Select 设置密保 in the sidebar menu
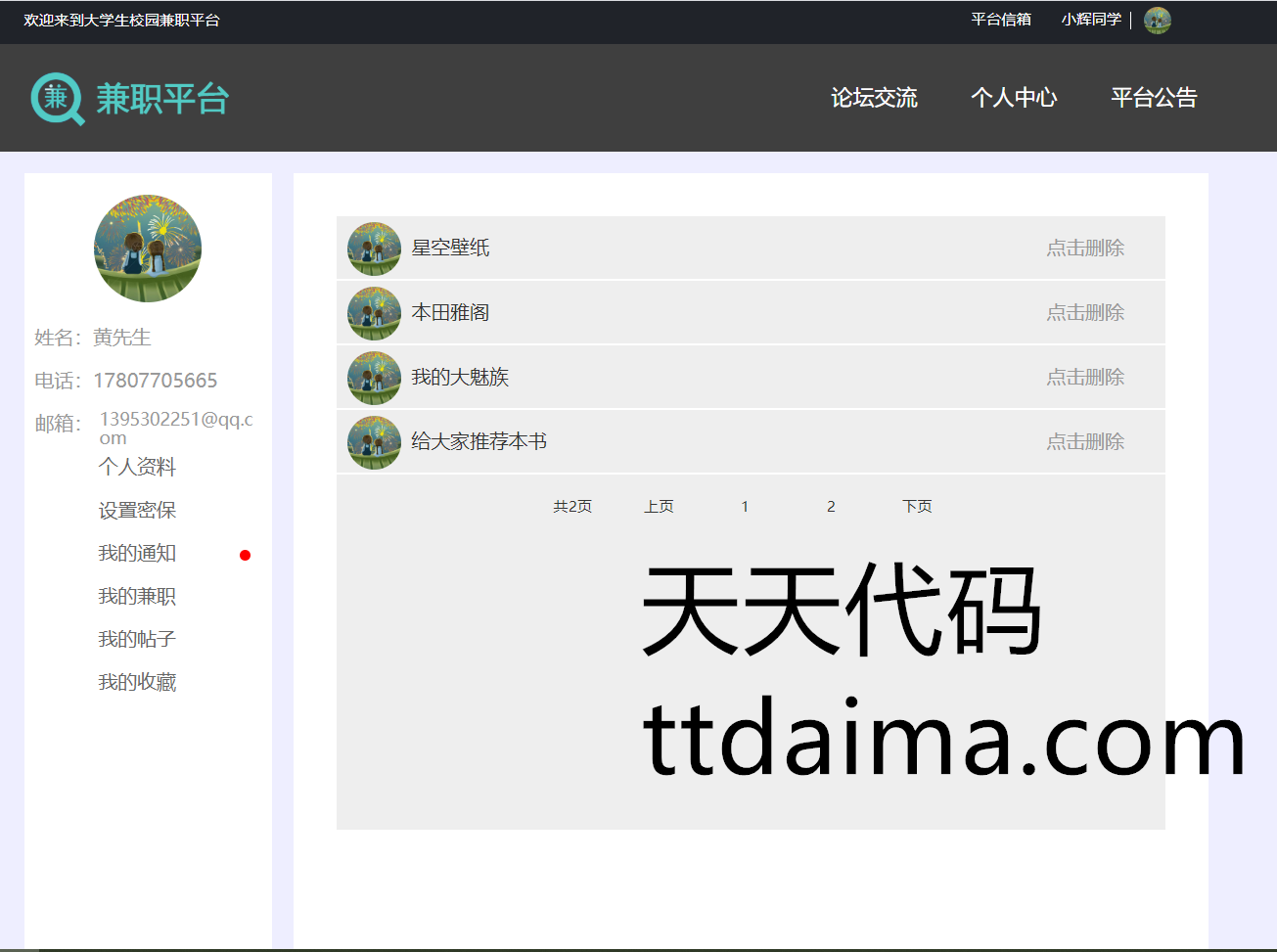 pyautogui.click(x=137, y=510)
